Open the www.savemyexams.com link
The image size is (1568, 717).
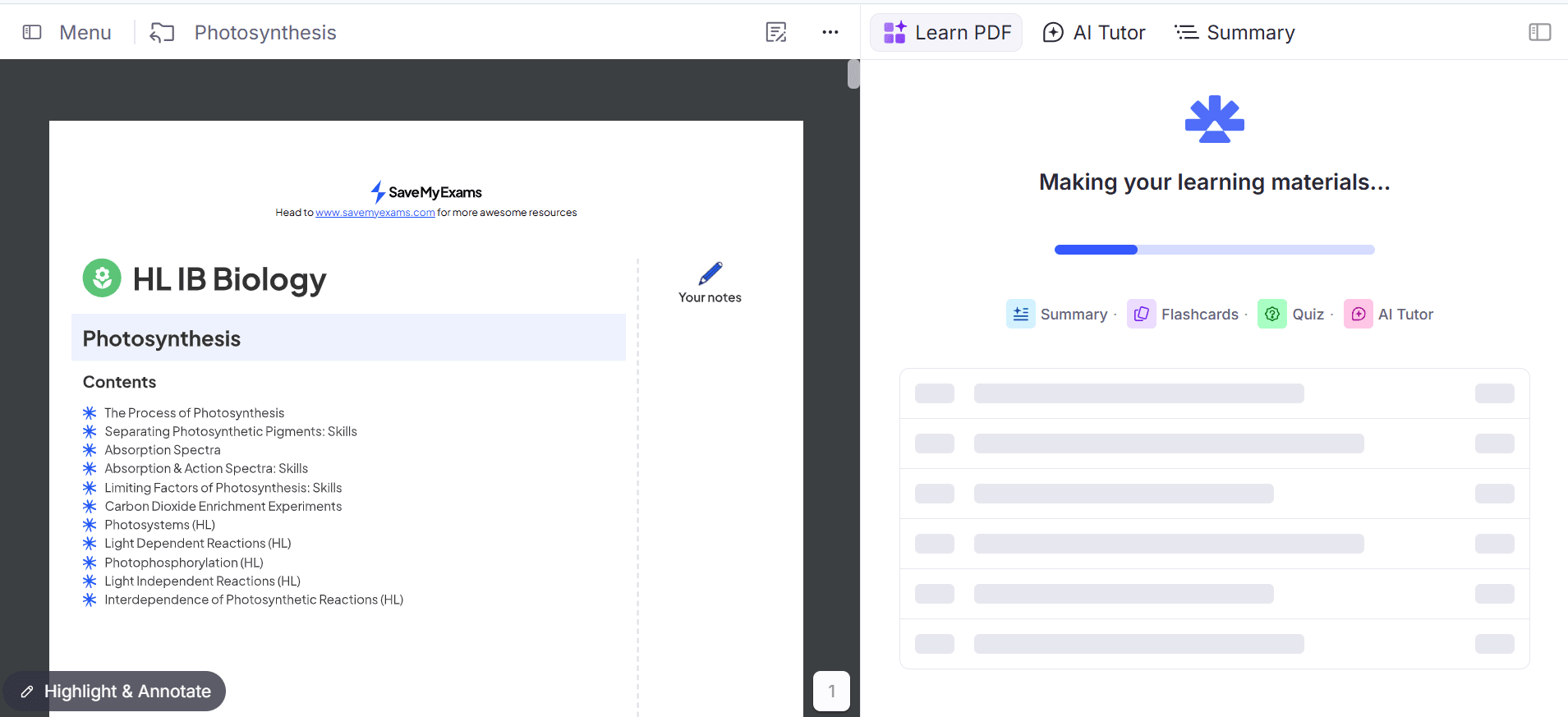coord(375,213)
